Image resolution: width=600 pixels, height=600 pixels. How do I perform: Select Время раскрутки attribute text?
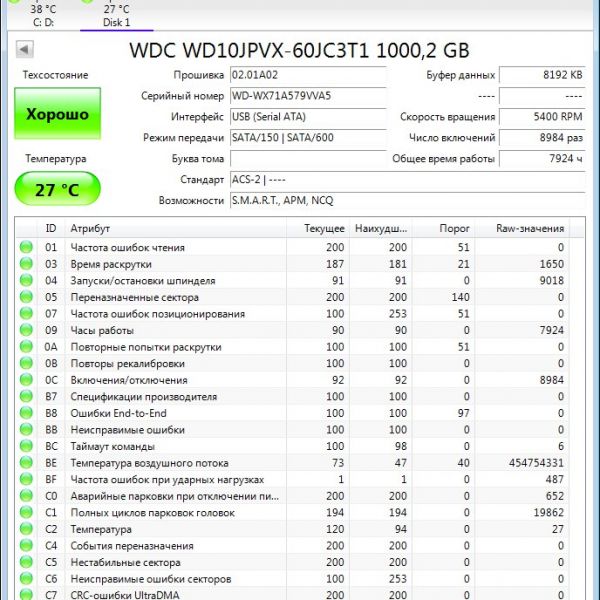point(111,264)
